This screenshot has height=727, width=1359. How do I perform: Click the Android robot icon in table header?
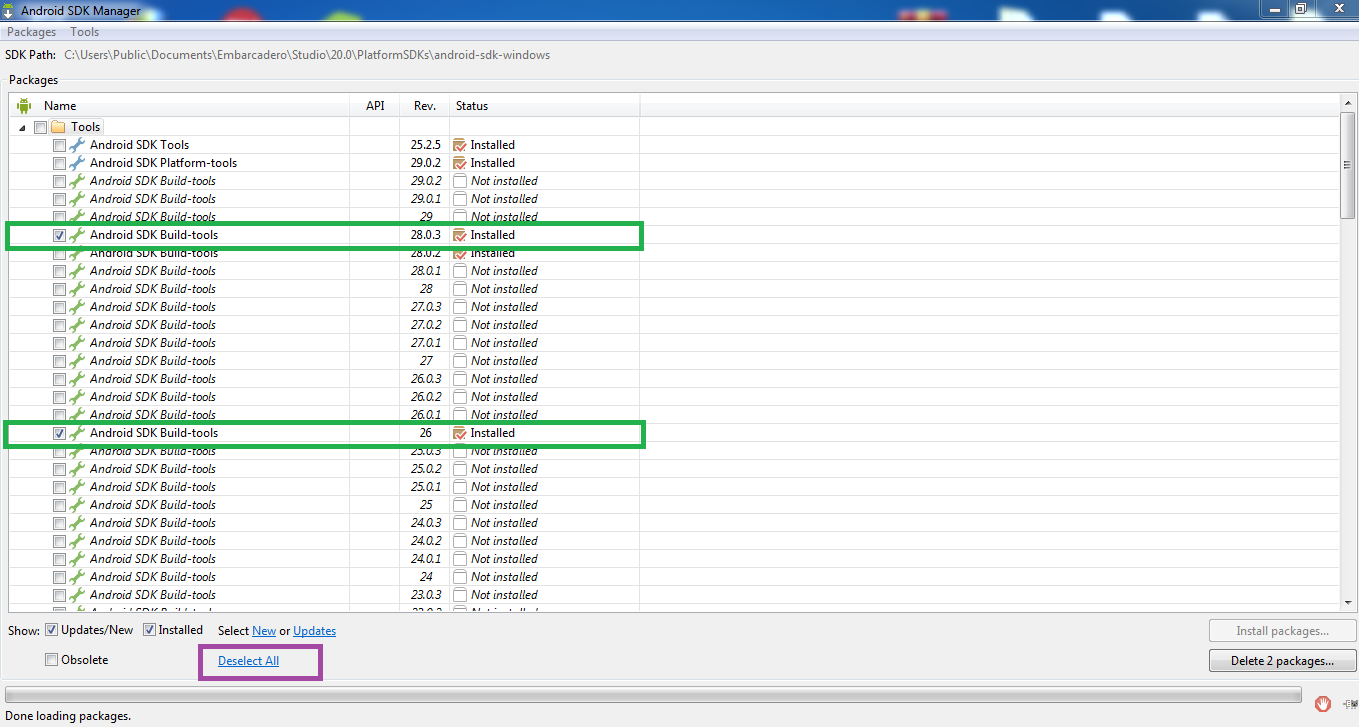[24, 105]
